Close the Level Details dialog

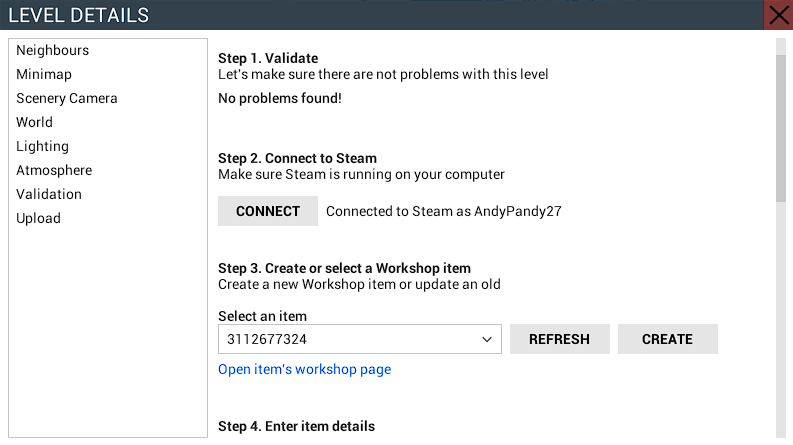click(779, 15)
